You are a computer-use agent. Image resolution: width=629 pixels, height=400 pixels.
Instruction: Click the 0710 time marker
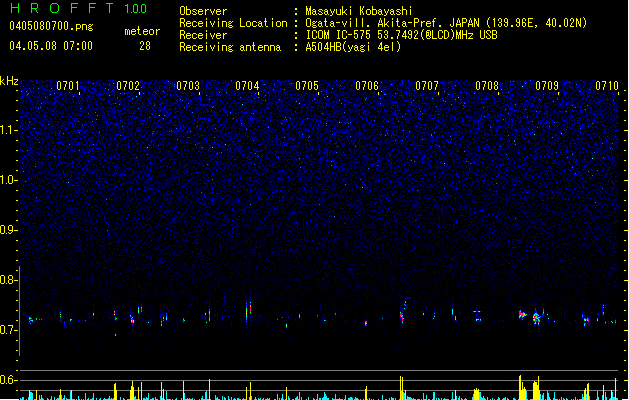tap(607, 85)
